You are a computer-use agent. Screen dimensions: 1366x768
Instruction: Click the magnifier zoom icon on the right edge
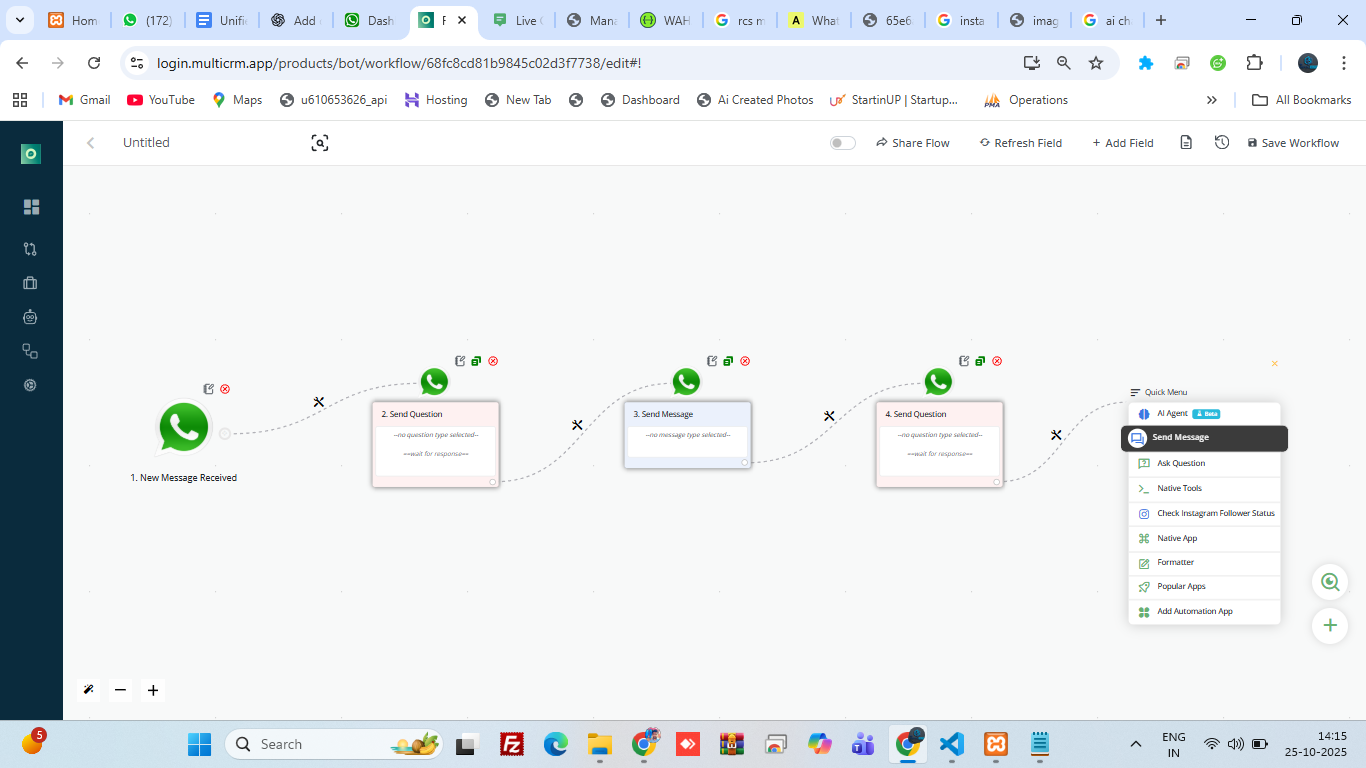pos(1330,581)
